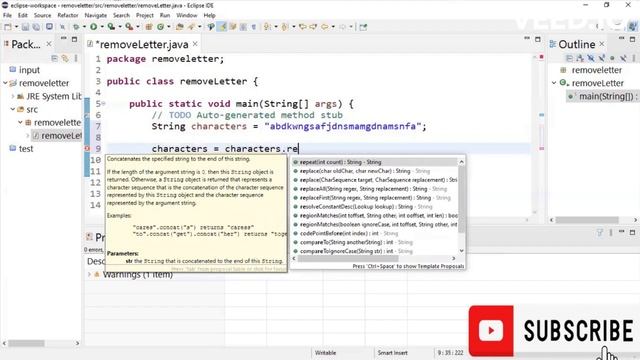Close the removeLetter.java editor tab
This screenshot has height=360, width=640.
point(195,44)
